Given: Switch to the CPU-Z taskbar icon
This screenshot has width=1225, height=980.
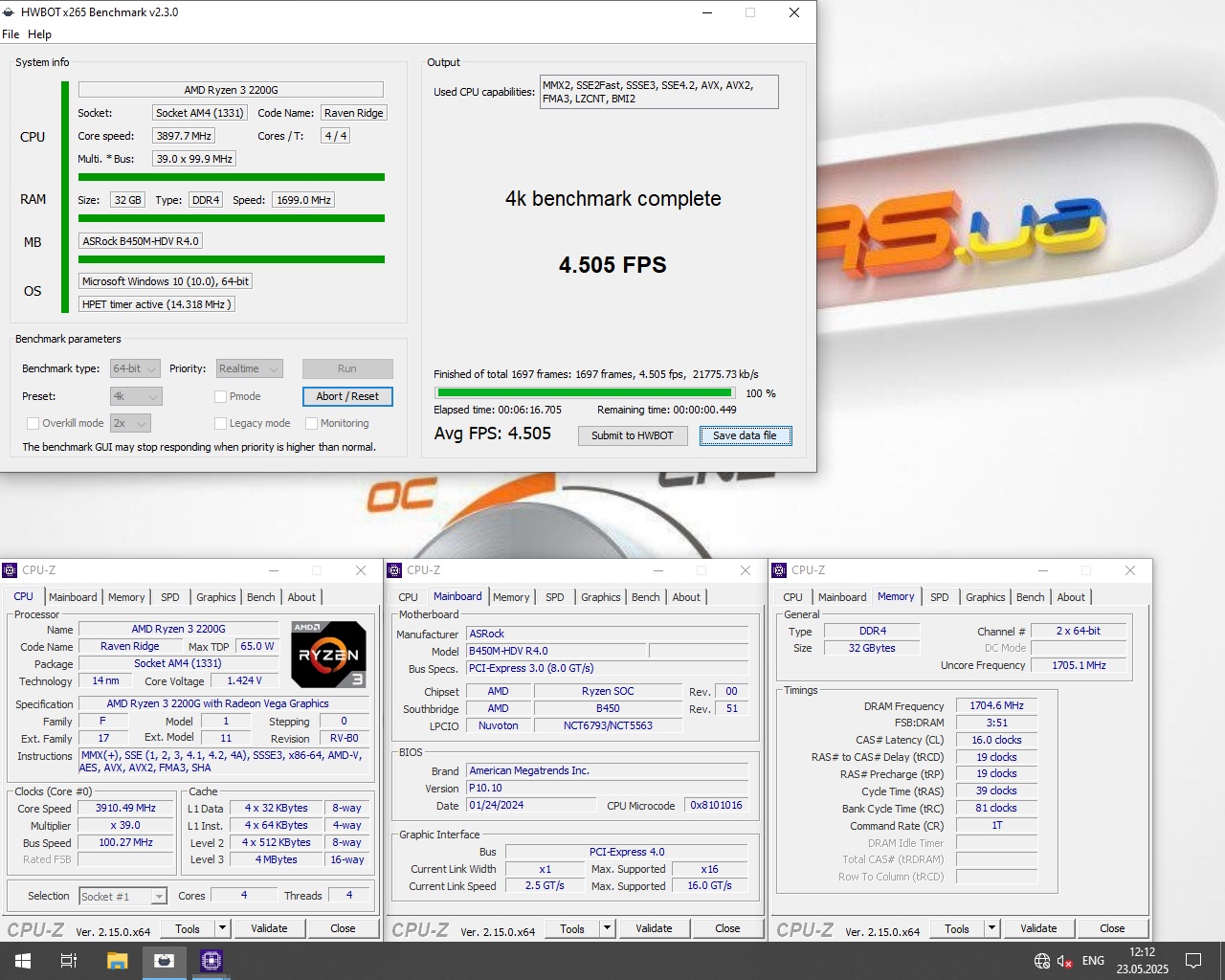Looking at the screenshot, I should tap(212, 961).
